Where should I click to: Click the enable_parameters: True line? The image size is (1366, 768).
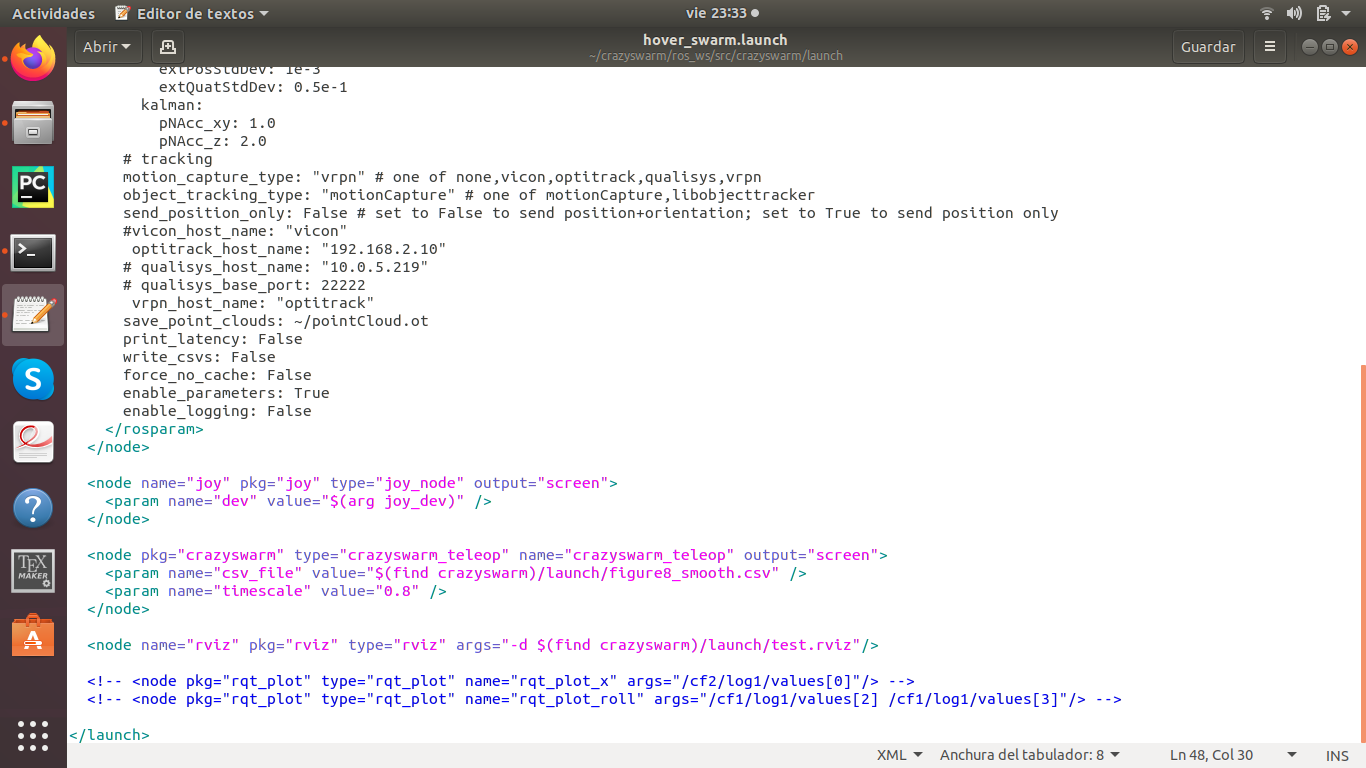[x=226, y=393]
